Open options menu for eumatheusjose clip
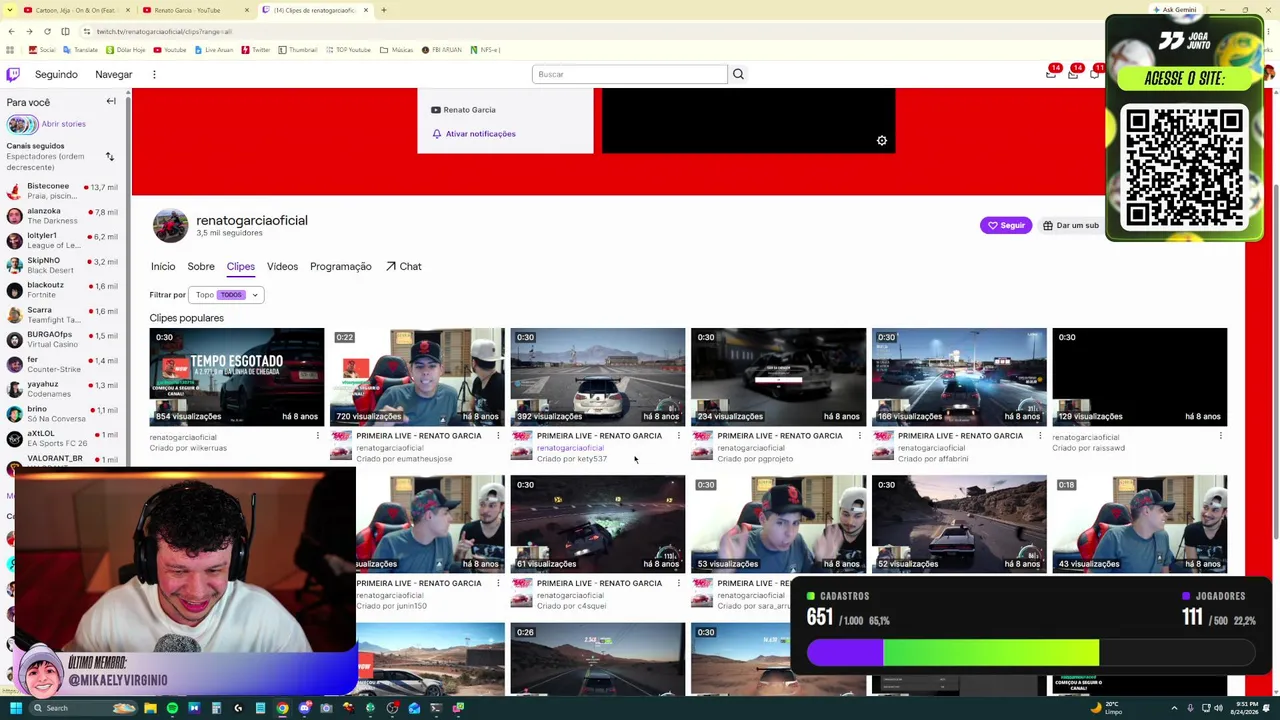 click(498, 437)
